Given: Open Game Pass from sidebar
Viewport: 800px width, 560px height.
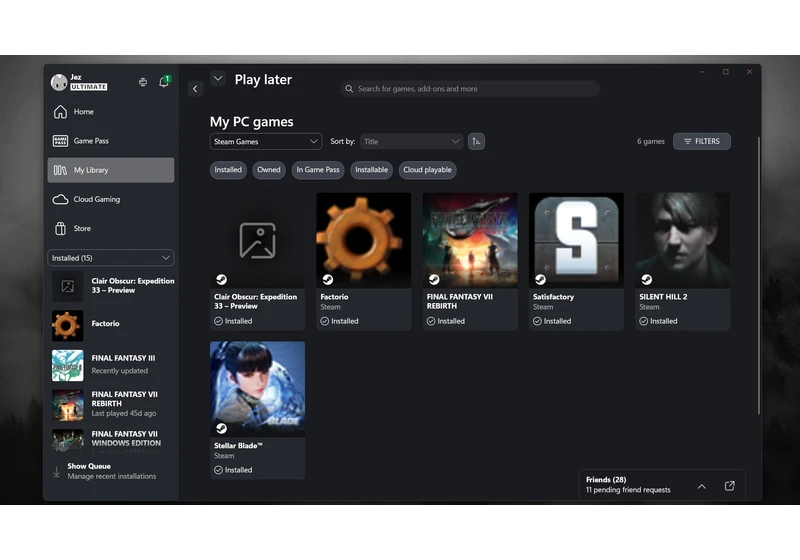Looking at the screenshot, I should (111, 141).
